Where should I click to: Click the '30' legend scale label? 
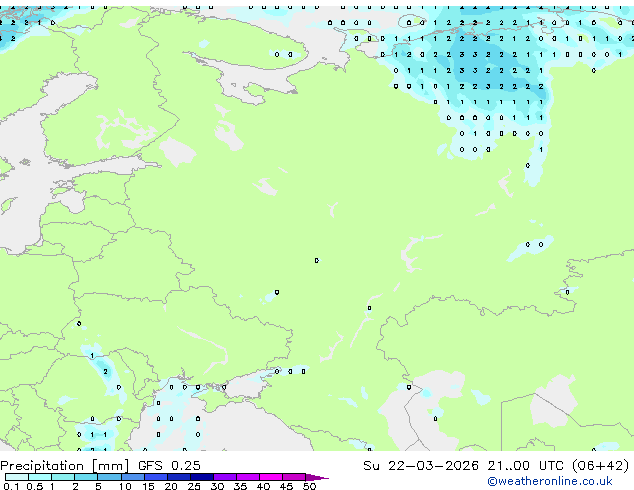point(217,486)
